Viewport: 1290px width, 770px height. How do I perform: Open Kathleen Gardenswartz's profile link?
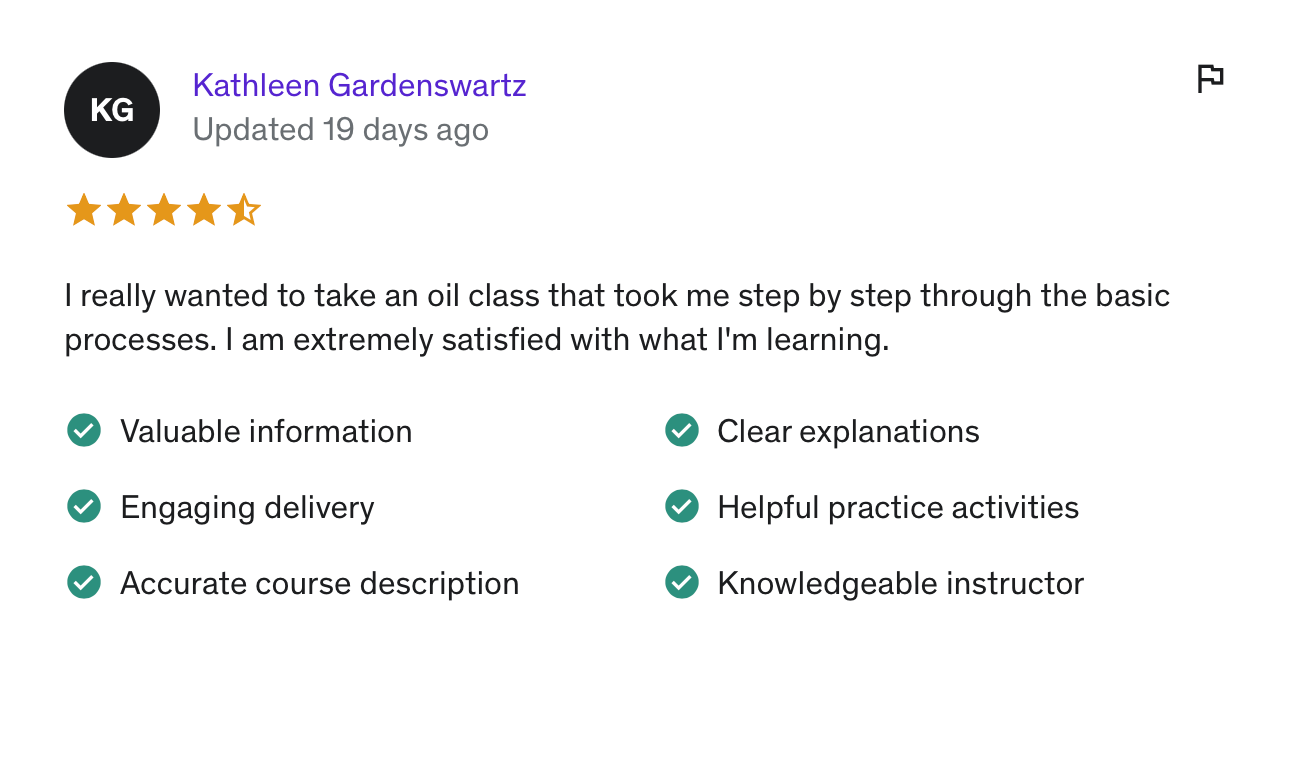[359, 85]
